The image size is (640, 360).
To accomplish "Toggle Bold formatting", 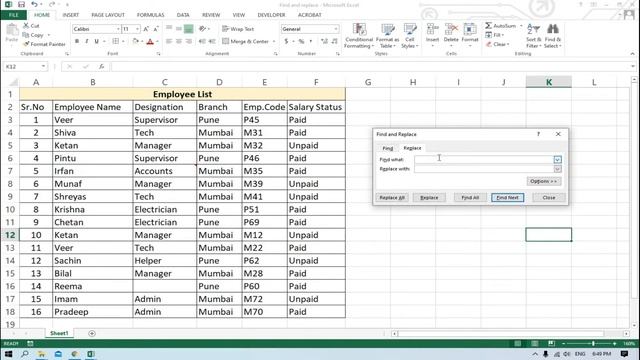I will click(77, 41).
